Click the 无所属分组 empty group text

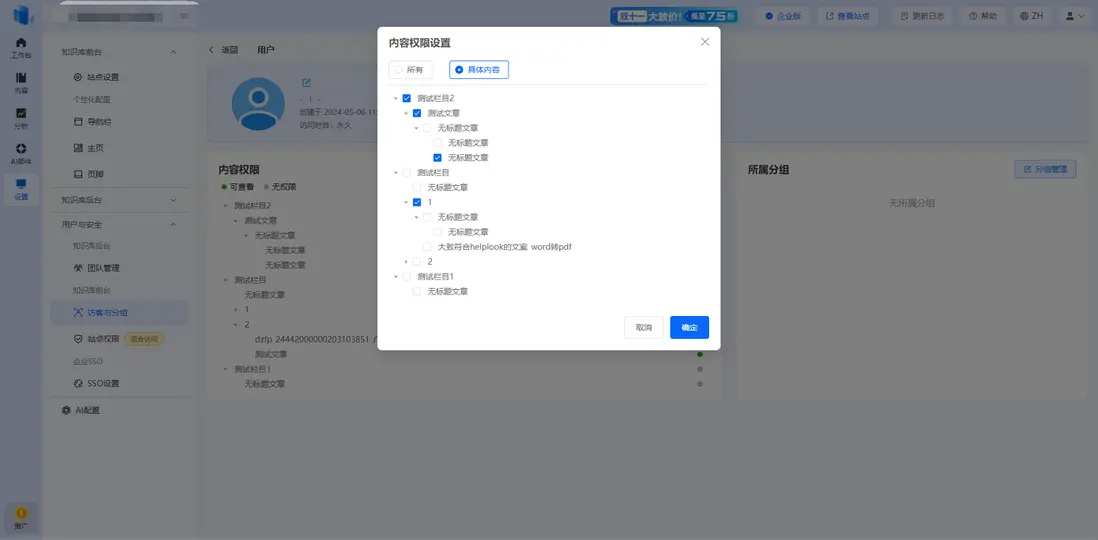(912, 203)
